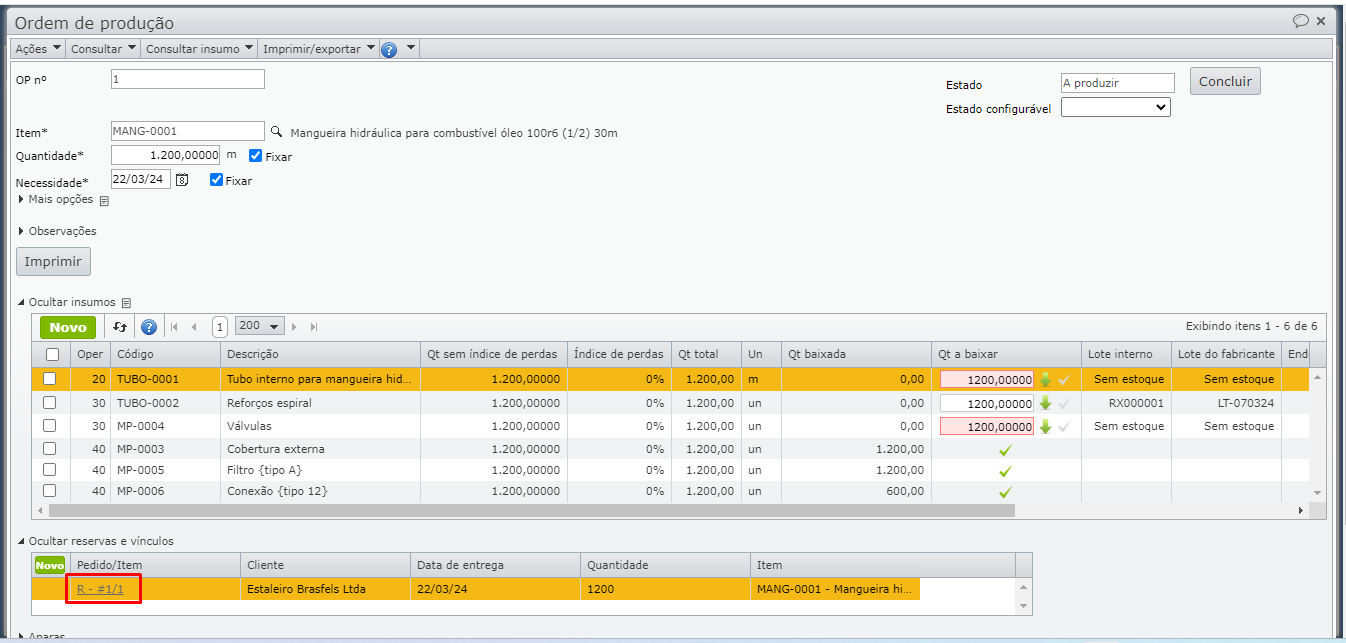Click scroll right arrow of insumos grid
The height and width of the screenshot is (643, 1346).
(1301, 510)
